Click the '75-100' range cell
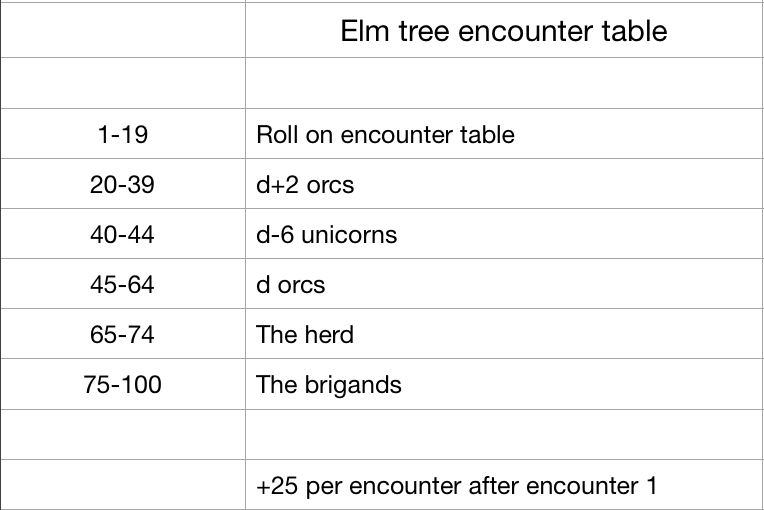 click(123, 384)
